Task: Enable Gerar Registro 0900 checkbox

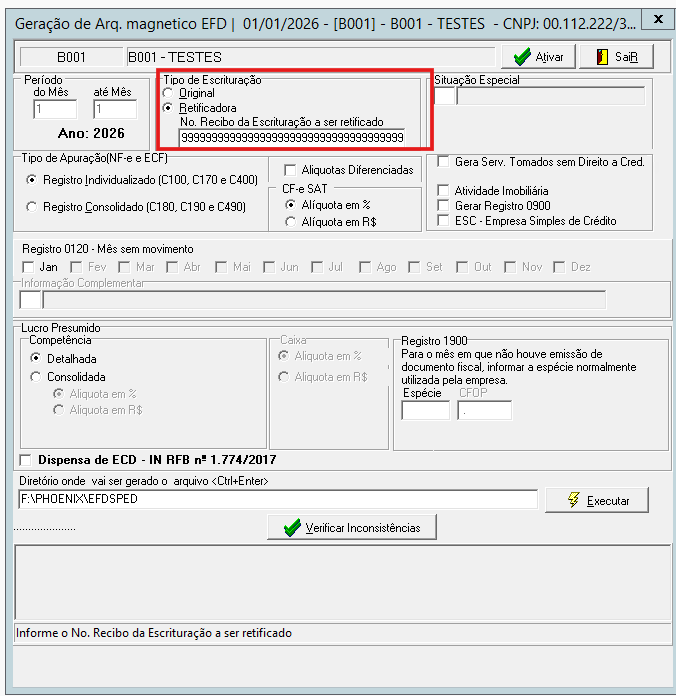Action: click(x=443, y=206)
